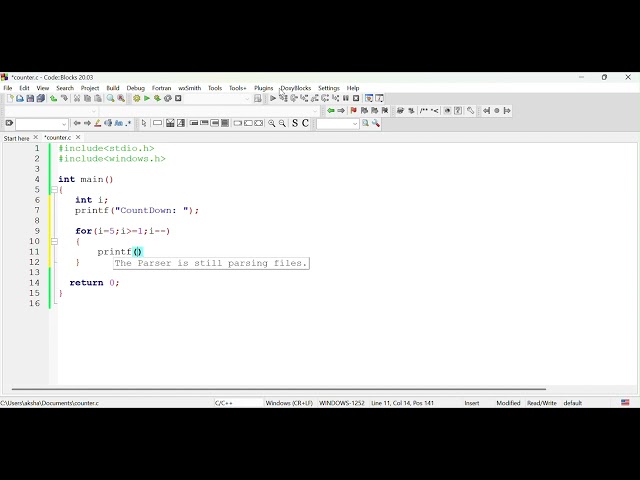Click the C/C++ language label in status bar
Viewport: 640px width, 480px height.
(224, 403)
